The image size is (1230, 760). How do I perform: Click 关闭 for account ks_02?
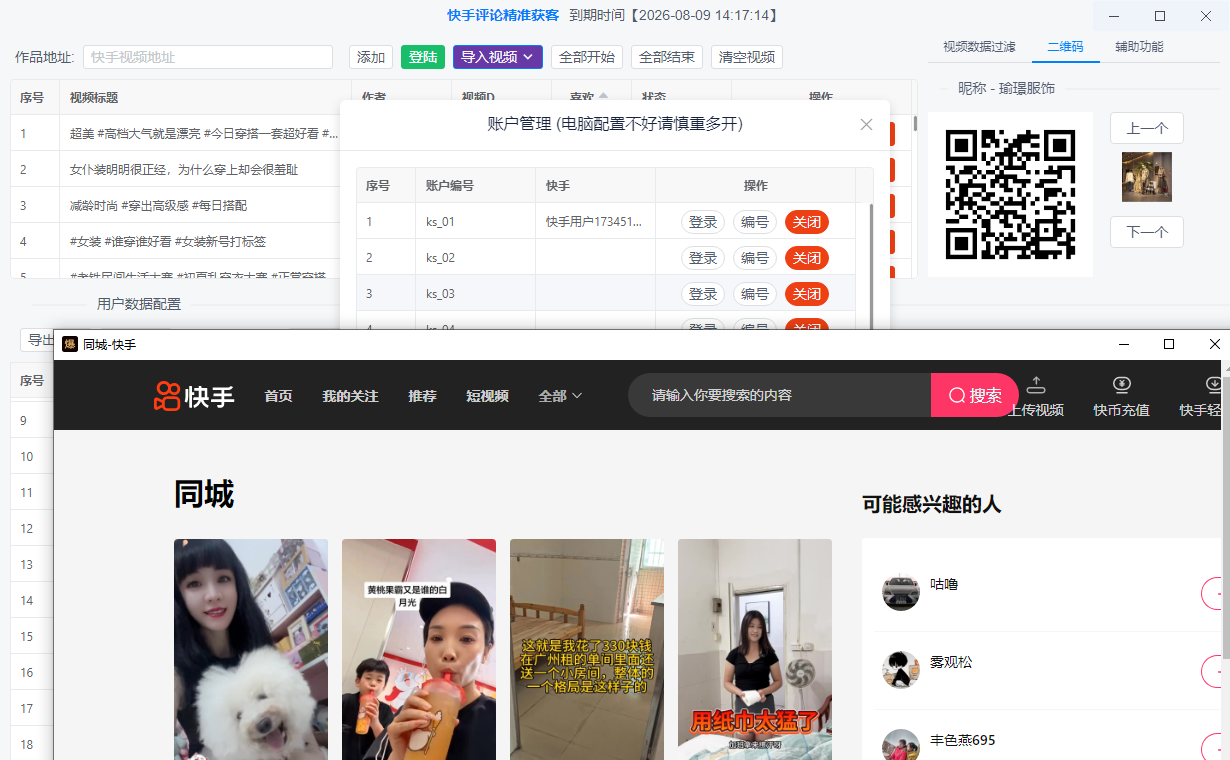pyautogui.click(x=807, y=258)
